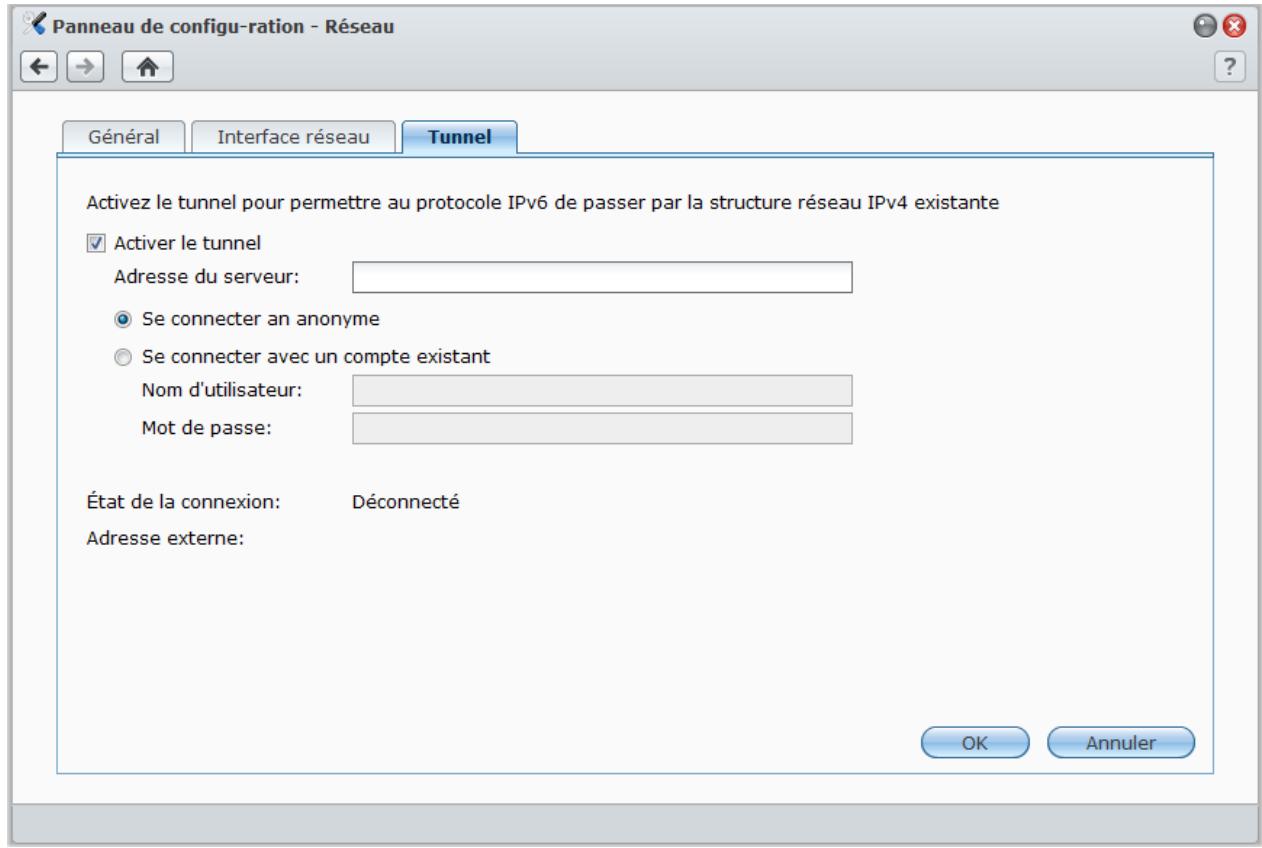
Task: Confirm settings with OK
Action: tap(975, 743)
